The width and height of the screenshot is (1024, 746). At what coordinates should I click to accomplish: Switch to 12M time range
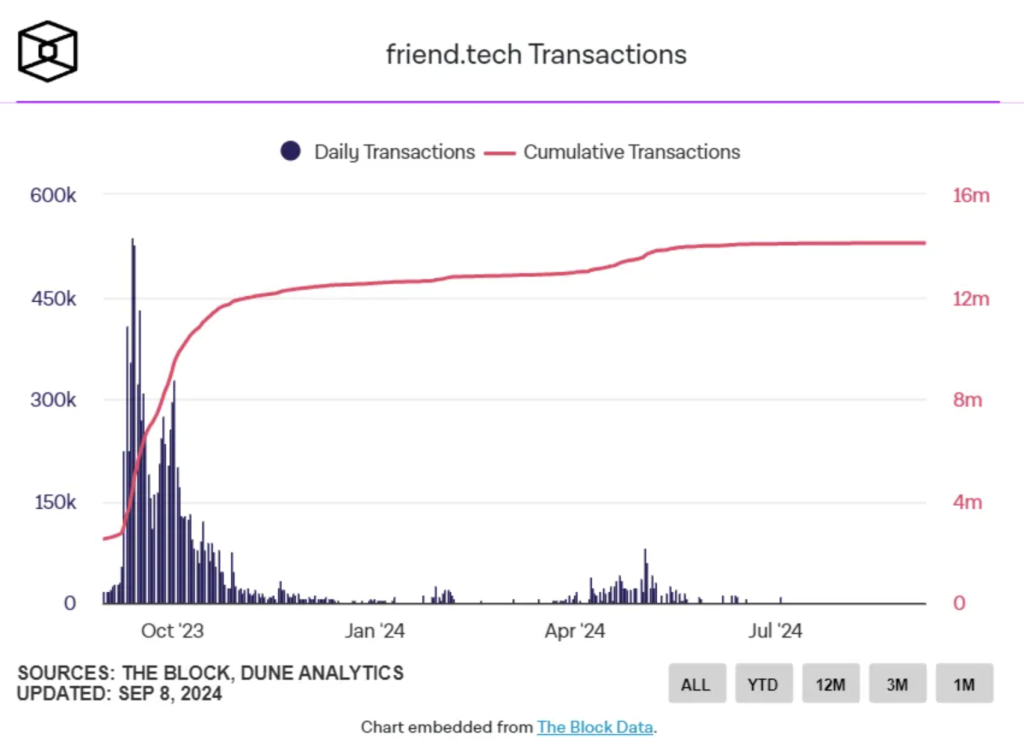pyautogui.click(x=831, y=683)
